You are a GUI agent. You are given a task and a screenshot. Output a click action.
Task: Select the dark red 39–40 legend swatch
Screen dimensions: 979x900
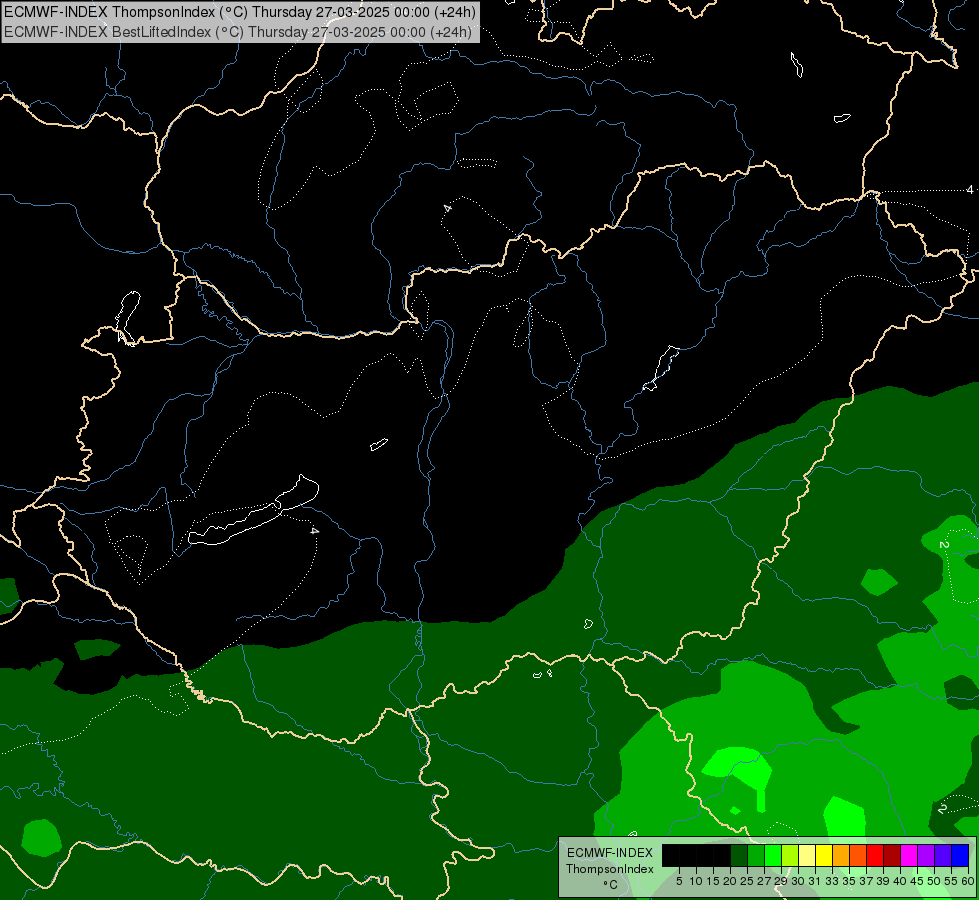tap(892, 855)
